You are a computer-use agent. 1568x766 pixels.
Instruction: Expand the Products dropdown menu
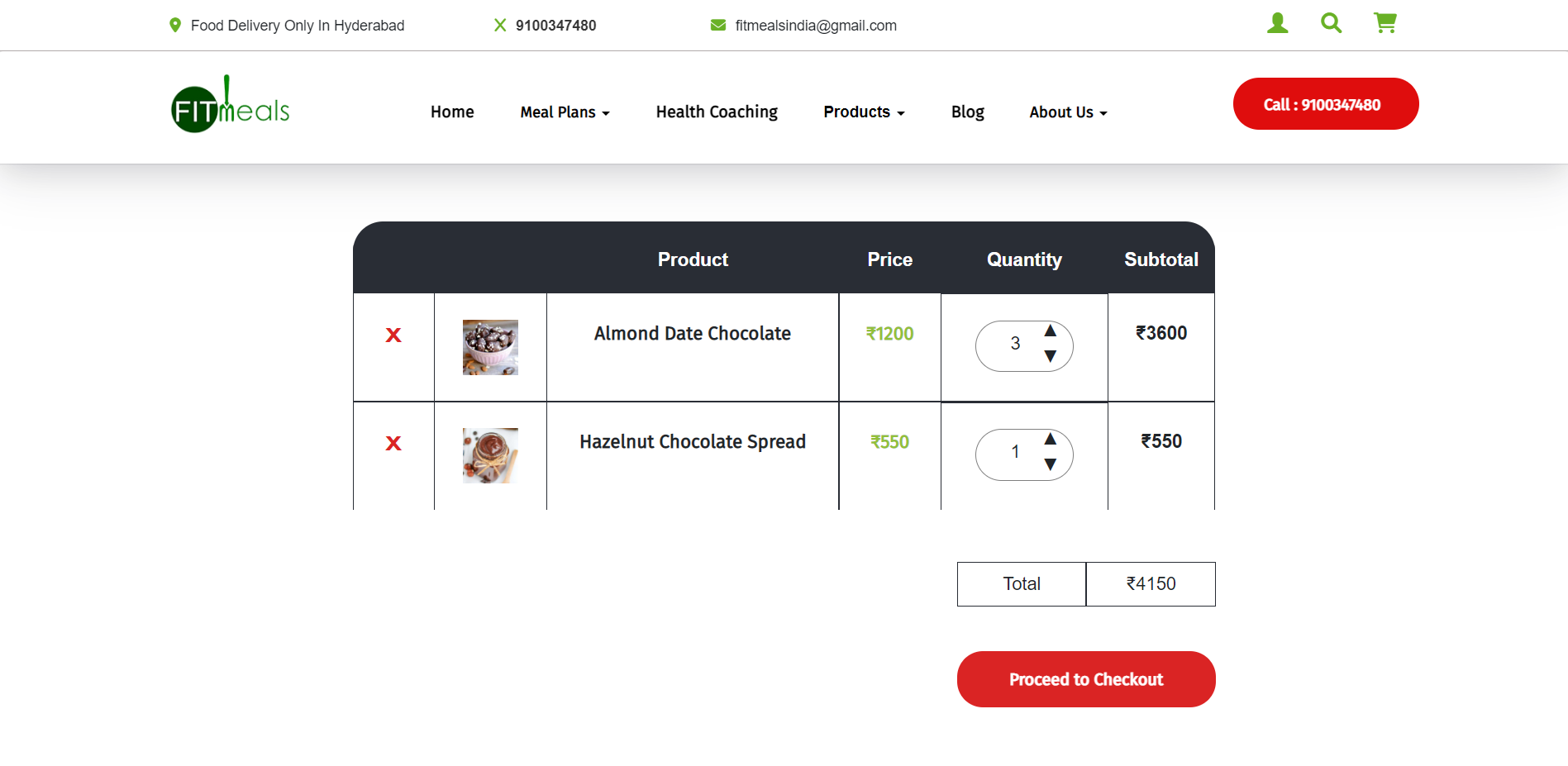pos(864,112)
